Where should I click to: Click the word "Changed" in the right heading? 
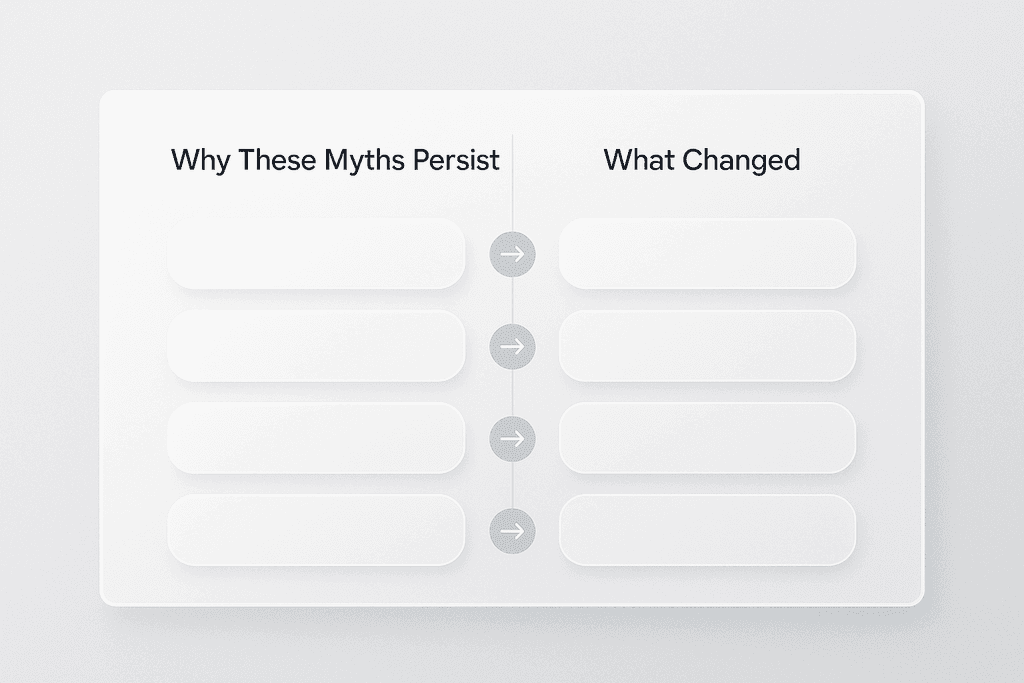point(741,160)
